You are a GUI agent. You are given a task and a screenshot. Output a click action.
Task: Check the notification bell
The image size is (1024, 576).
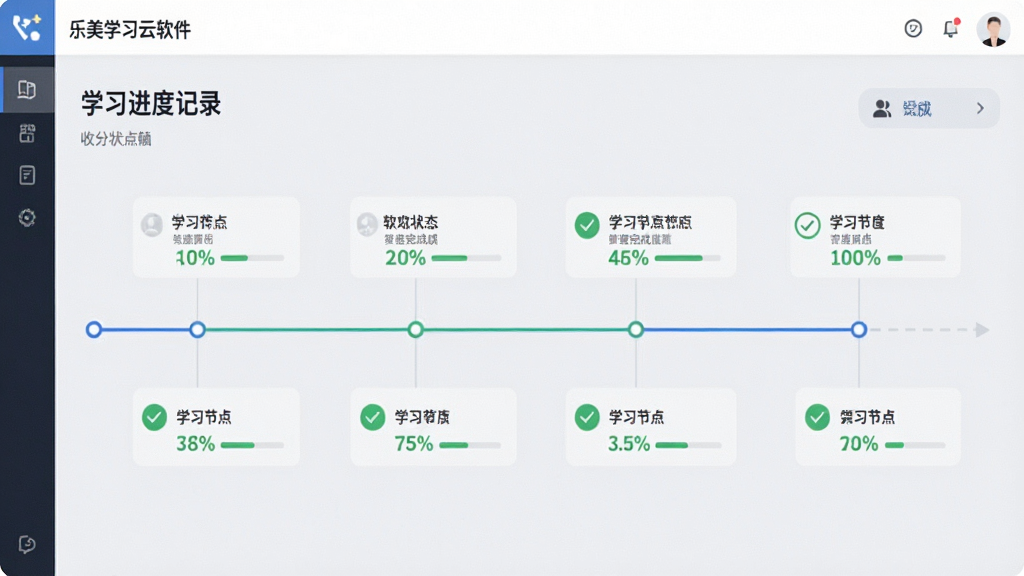pos(951,28)
